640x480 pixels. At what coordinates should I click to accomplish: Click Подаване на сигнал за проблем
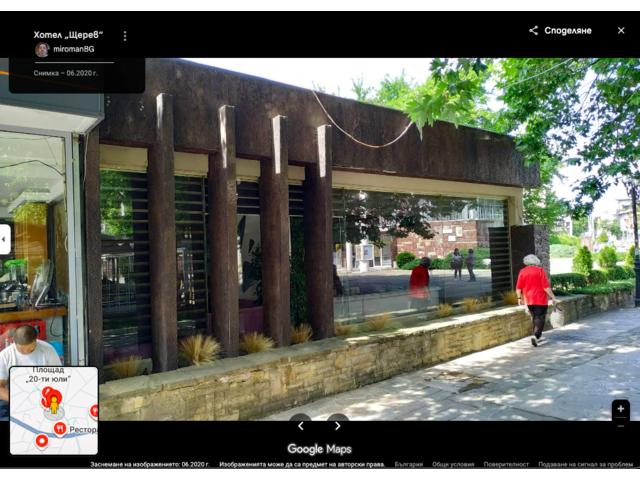tap(584, 464)
